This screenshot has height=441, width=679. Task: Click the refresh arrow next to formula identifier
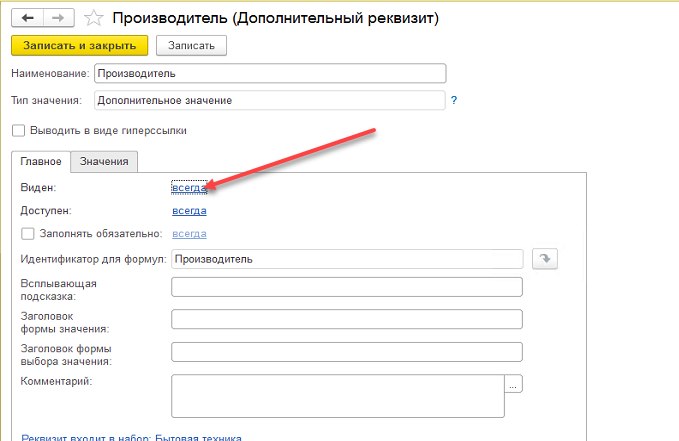tap(544, 259)
